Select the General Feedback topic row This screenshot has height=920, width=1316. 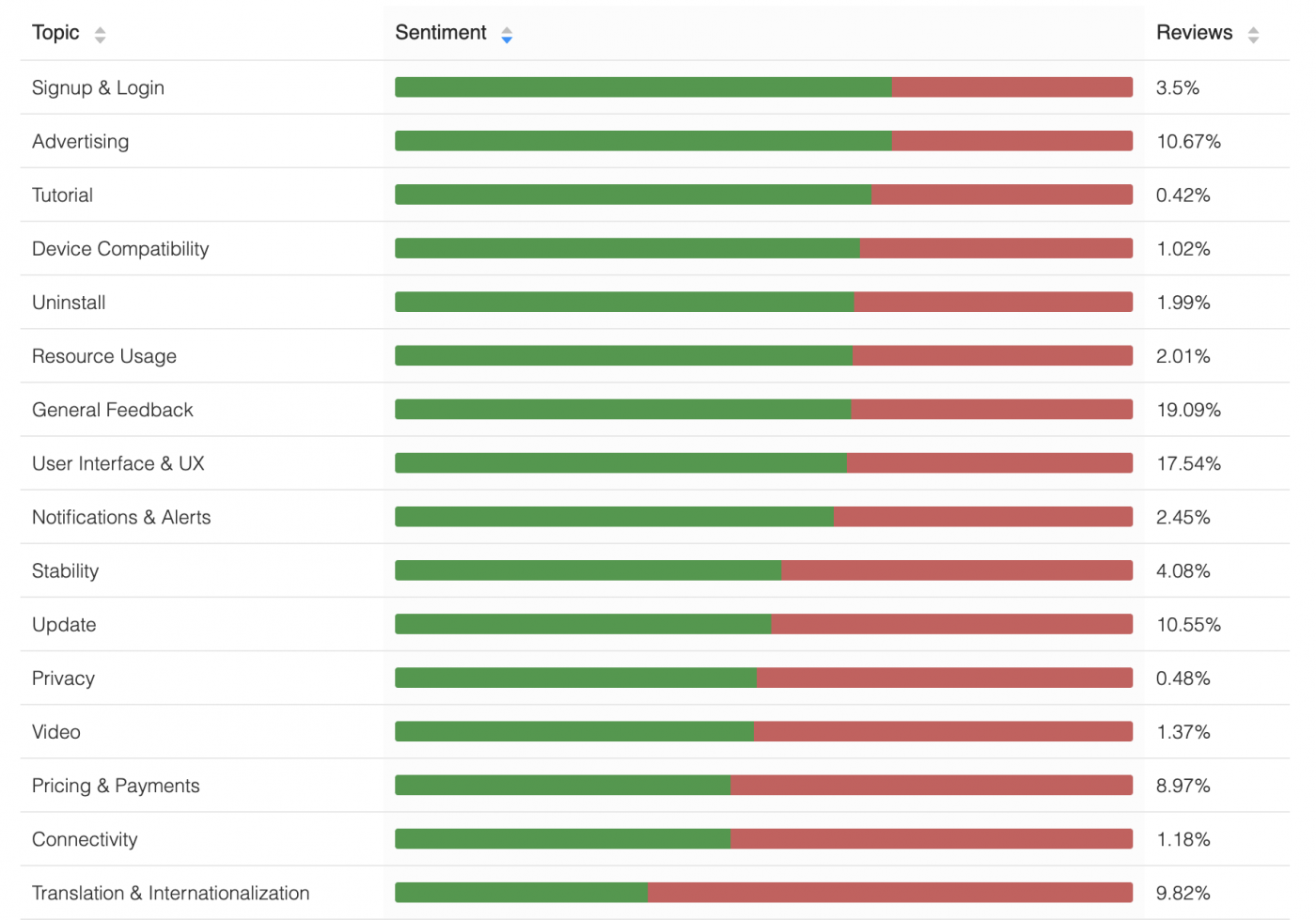(112, 410)
